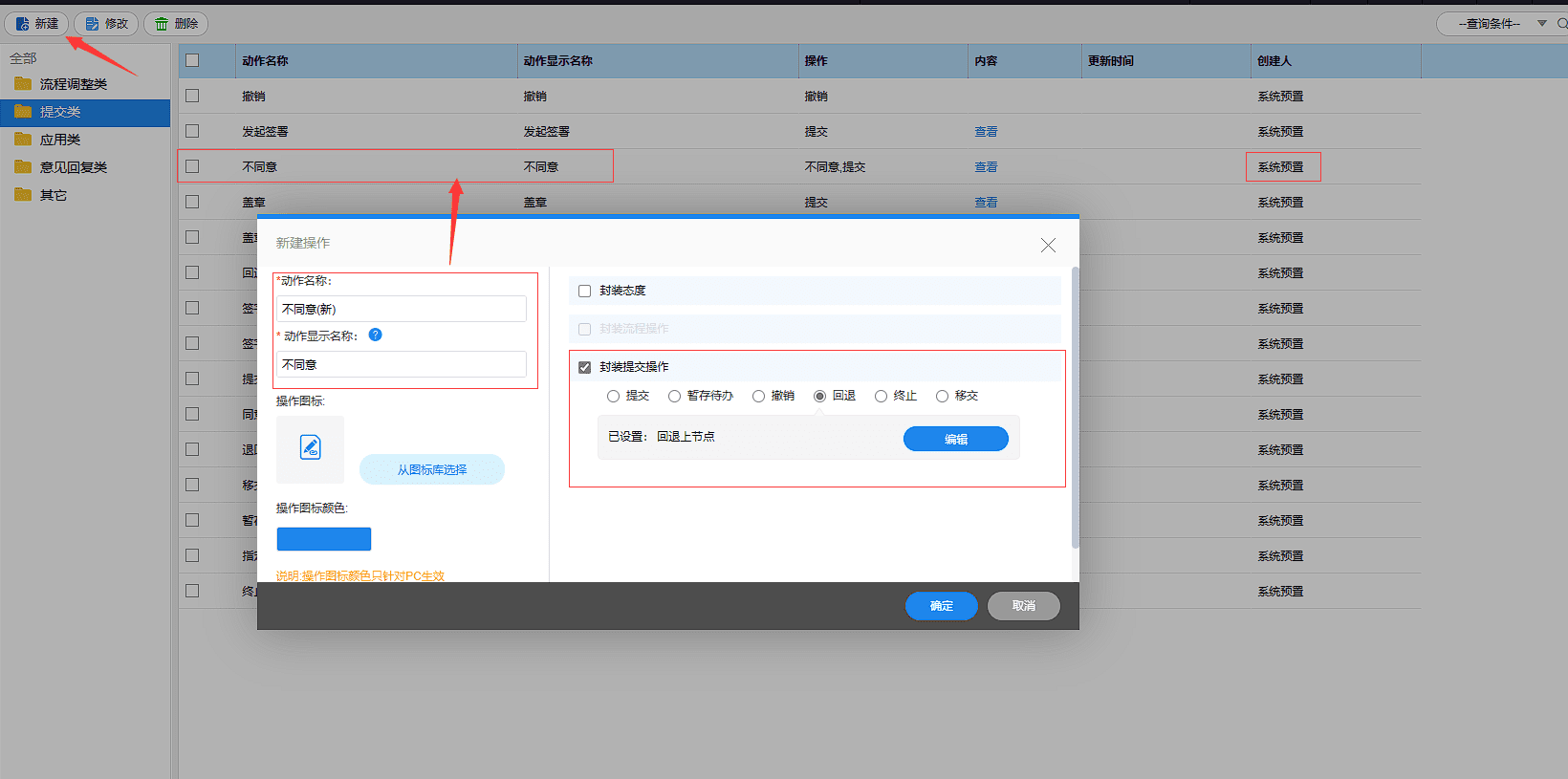1568x779 pixels.
Task: Focus the 动作名称 input field
Action: [x=402, y=309]
